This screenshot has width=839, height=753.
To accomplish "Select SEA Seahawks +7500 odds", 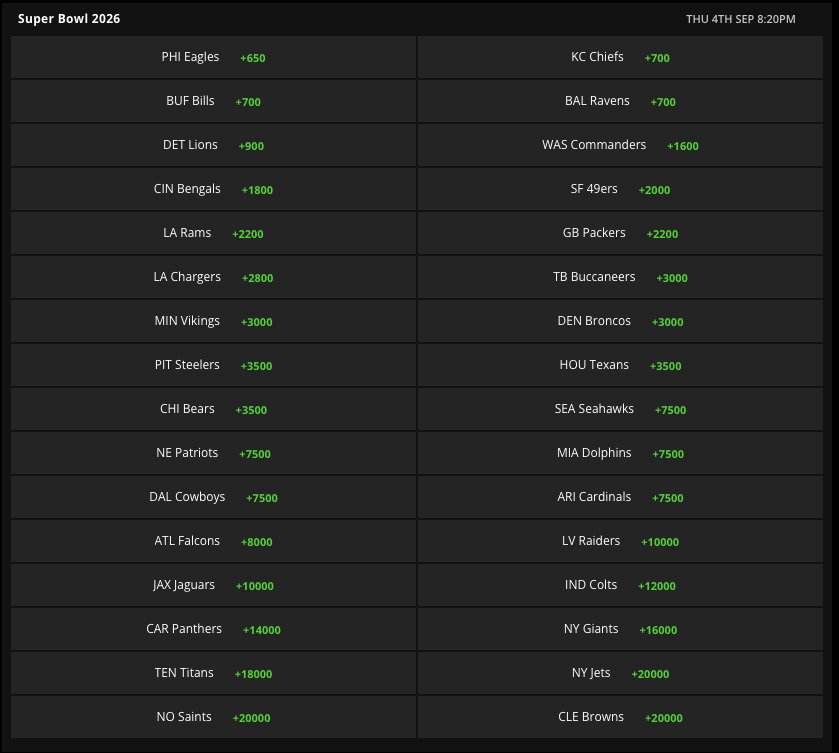I will (620, 409).
